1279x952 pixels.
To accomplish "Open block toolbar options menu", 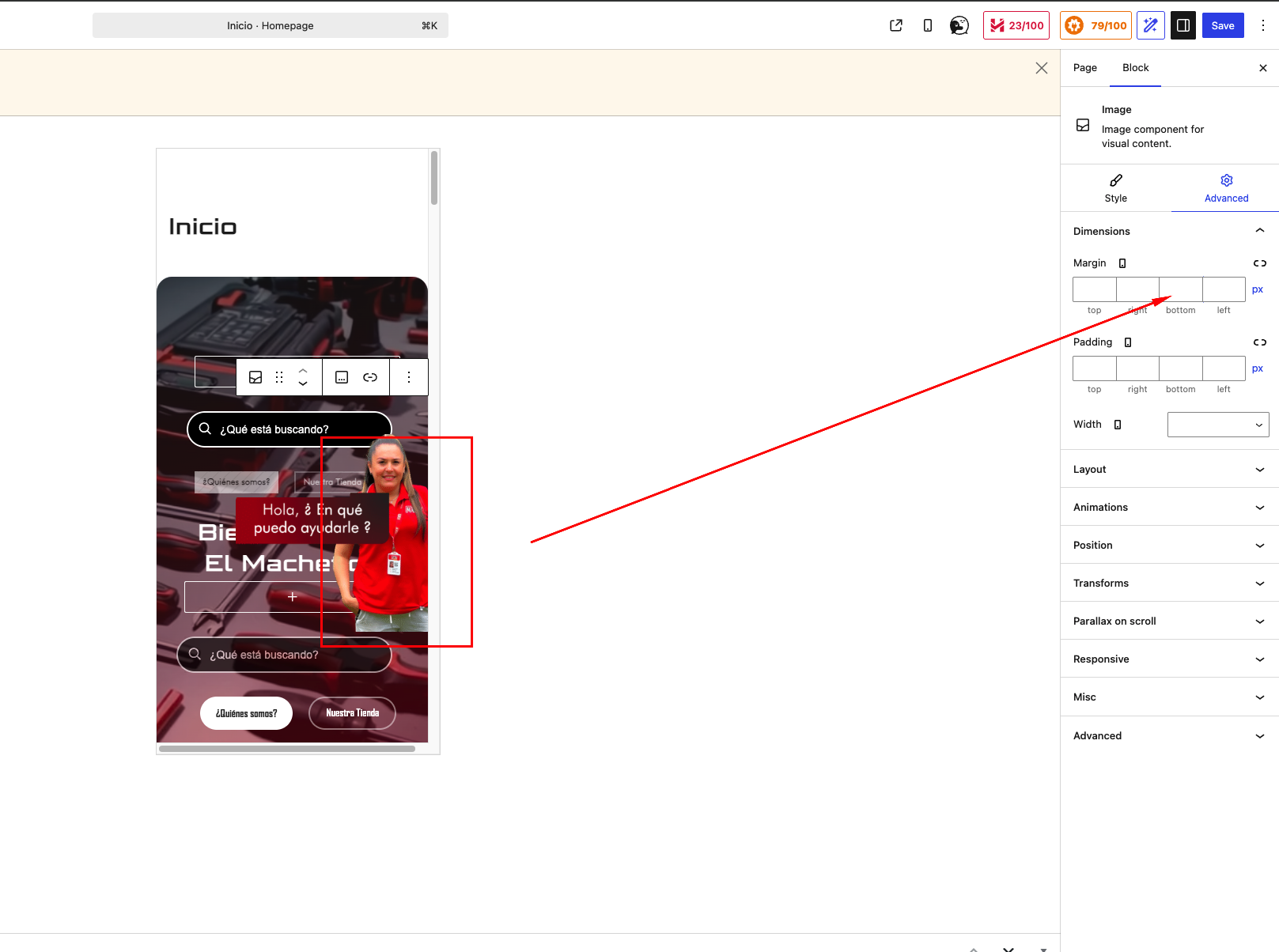I will 409,377.
